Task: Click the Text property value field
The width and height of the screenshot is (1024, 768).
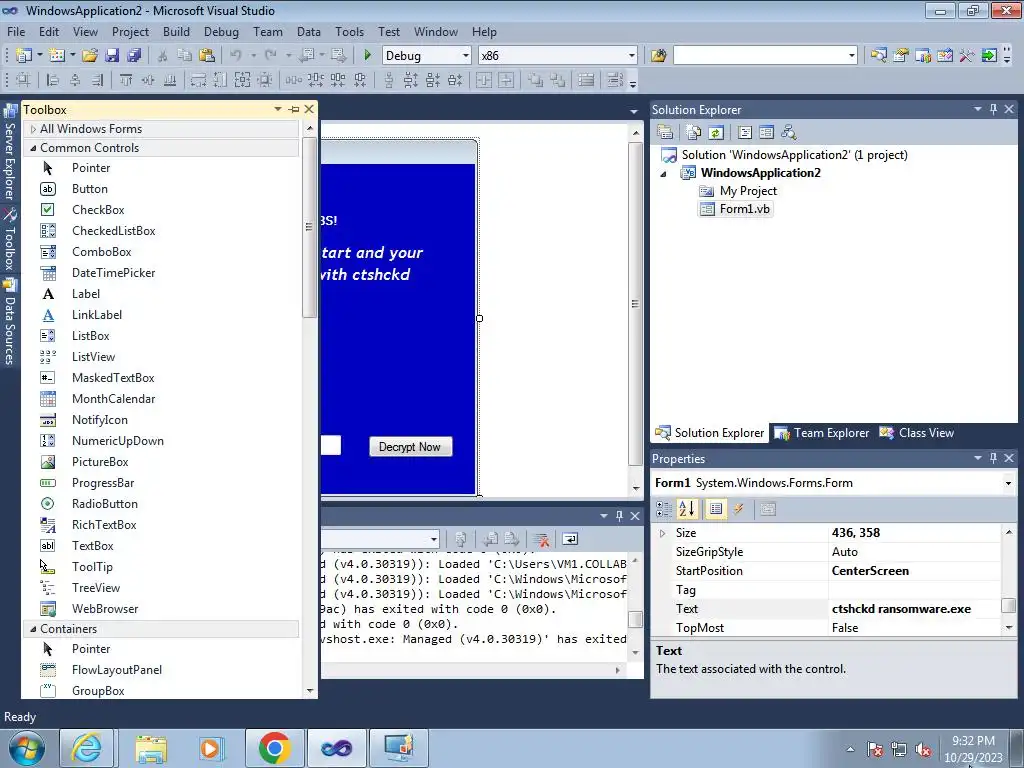Action: [x=914, y=609]
